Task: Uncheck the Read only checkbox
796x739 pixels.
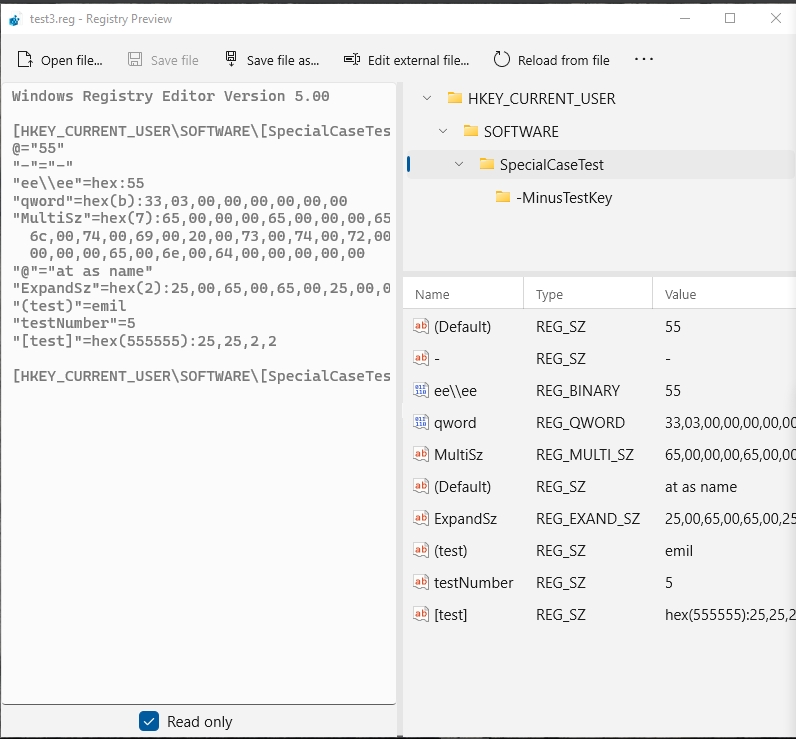Action: point(149,721)
